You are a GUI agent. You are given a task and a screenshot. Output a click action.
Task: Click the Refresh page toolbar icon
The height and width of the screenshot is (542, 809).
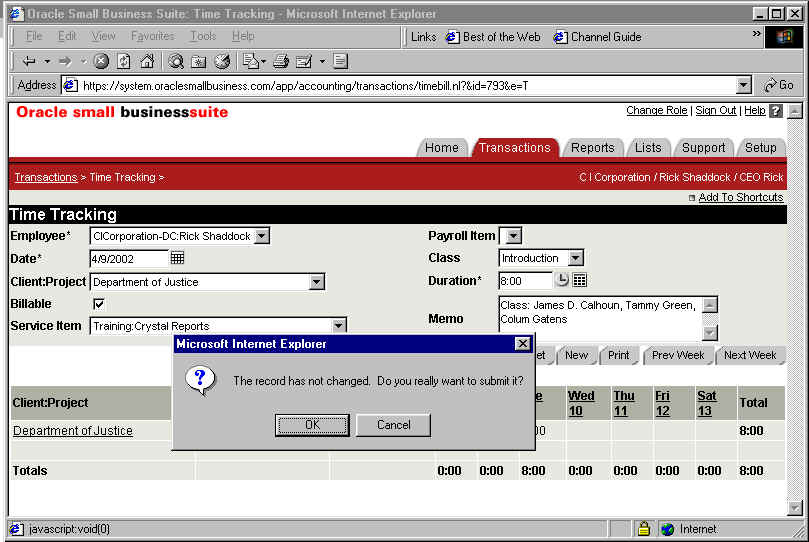(124, 62)
